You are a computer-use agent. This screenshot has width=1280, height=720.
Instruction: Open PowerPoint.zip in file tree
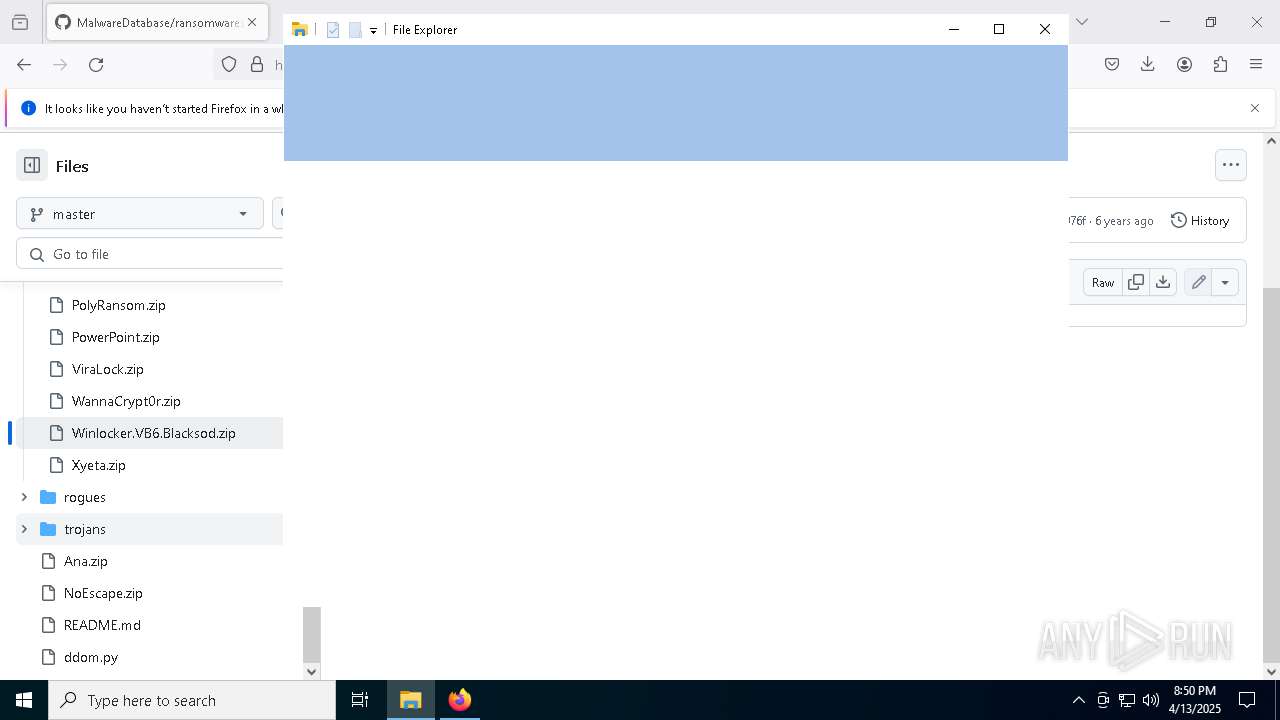coord(115,337)
